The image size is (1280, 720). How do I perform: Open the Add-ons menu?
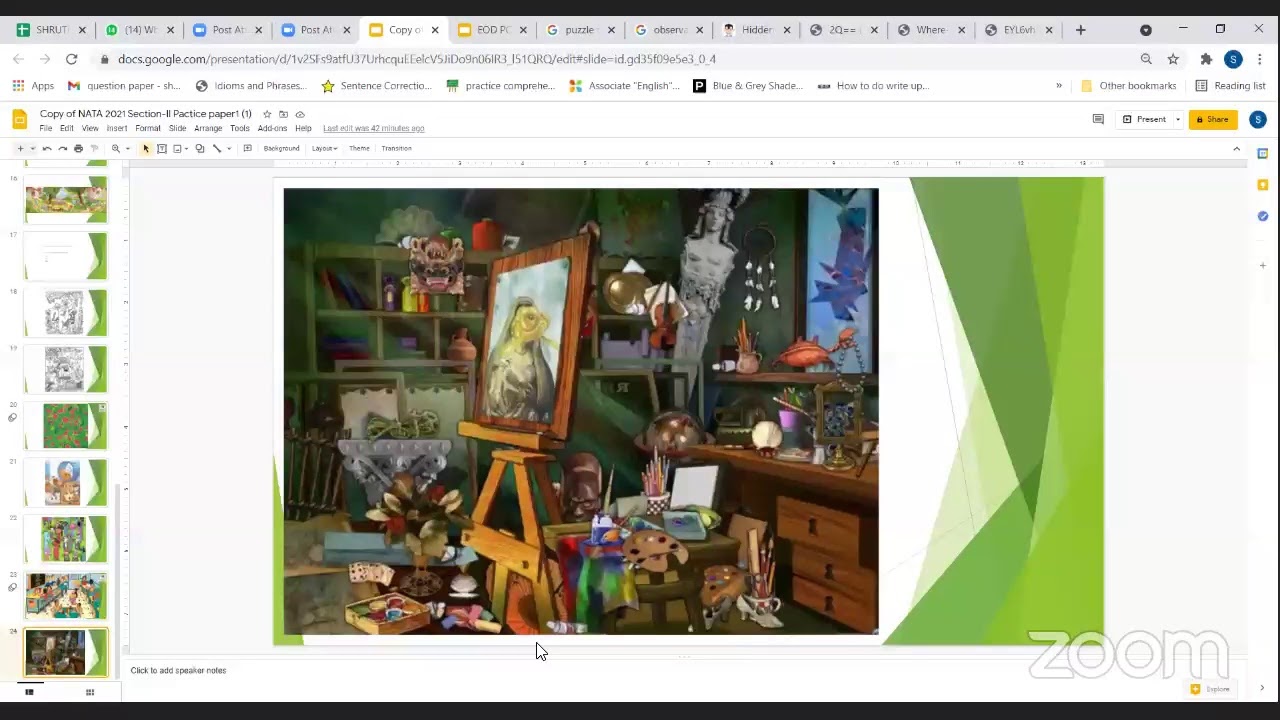[272, 128]
